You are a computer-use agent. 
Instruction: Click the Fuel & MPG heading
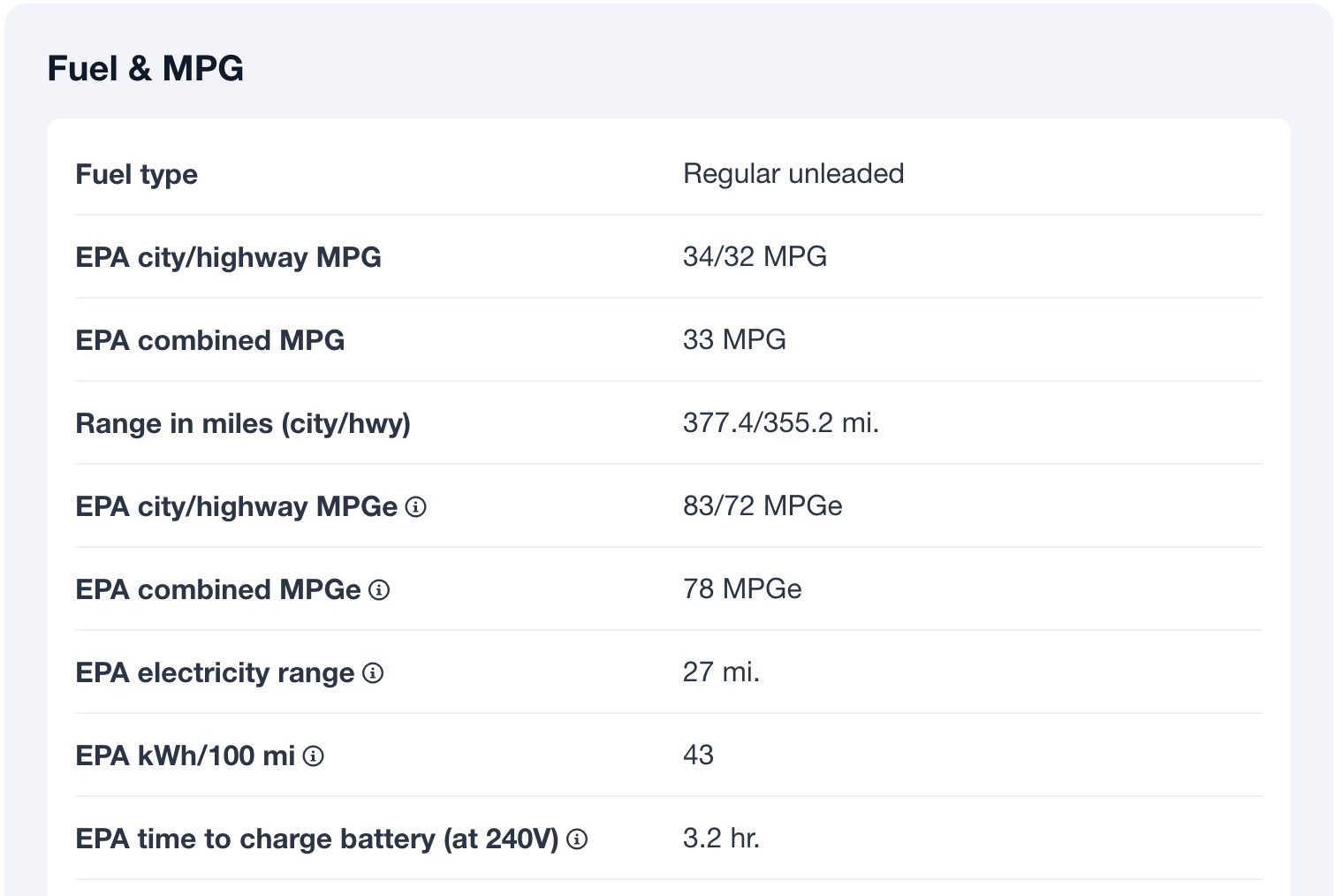[145, 68]
